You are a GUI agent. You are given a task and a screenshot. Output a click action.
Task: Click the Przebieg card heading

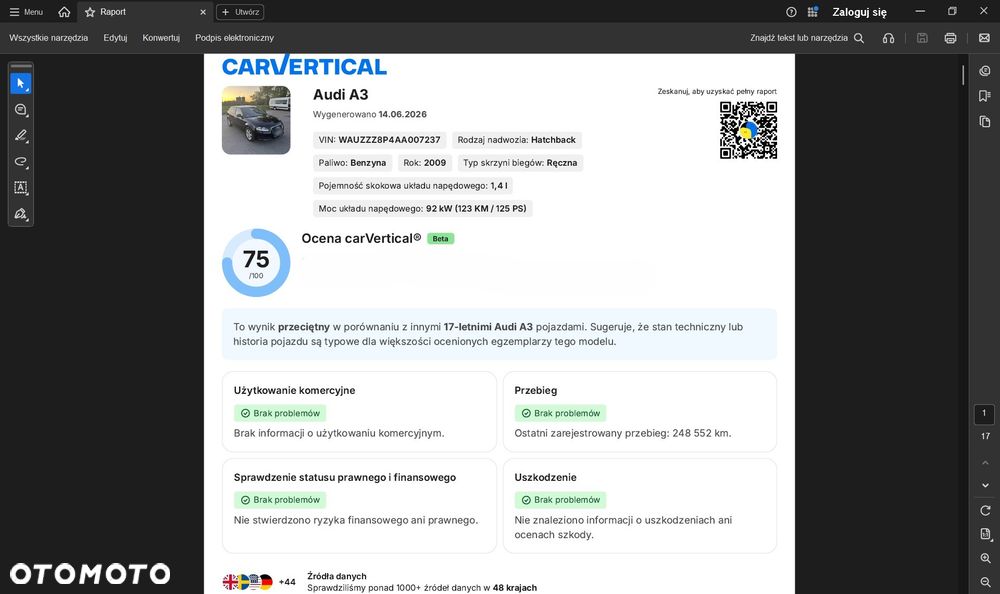[536, 390]
